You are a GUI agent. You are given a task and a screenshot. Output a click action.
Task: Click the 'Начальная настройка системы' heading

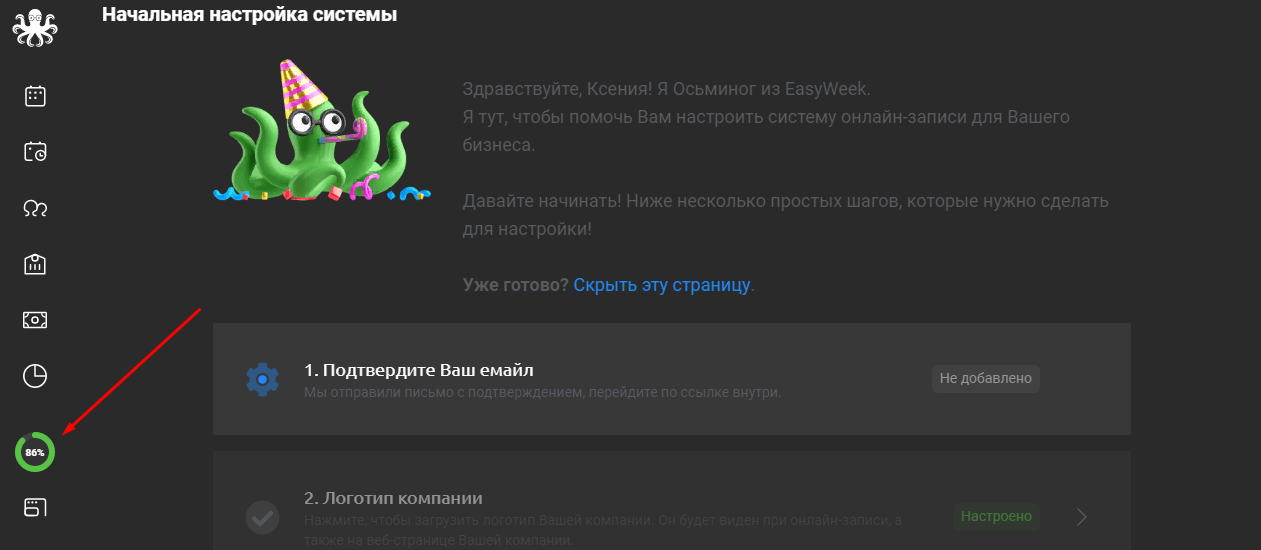(249, 15)
